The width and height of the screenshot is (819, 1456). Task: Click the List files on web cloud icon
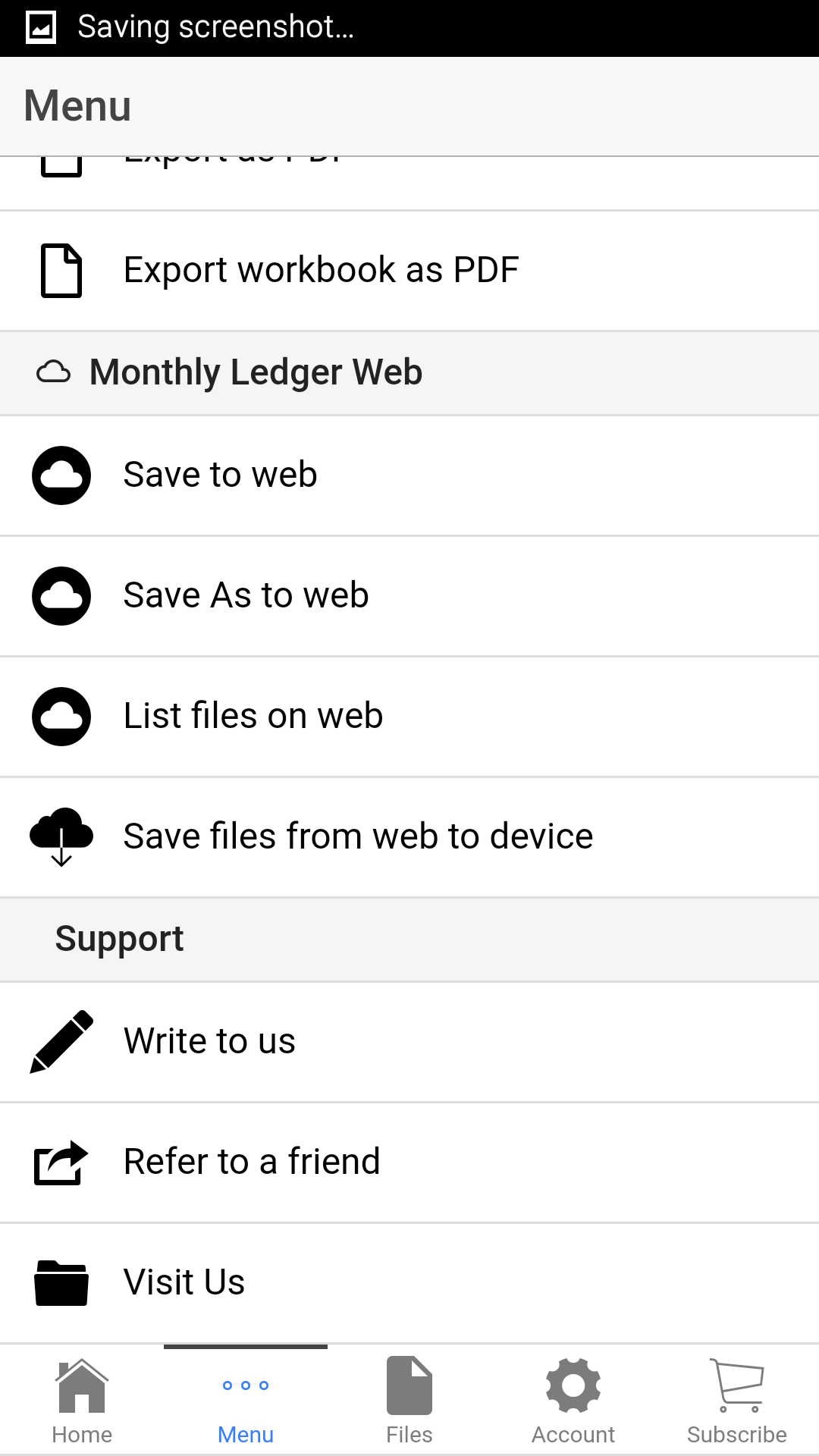point(61,717)
